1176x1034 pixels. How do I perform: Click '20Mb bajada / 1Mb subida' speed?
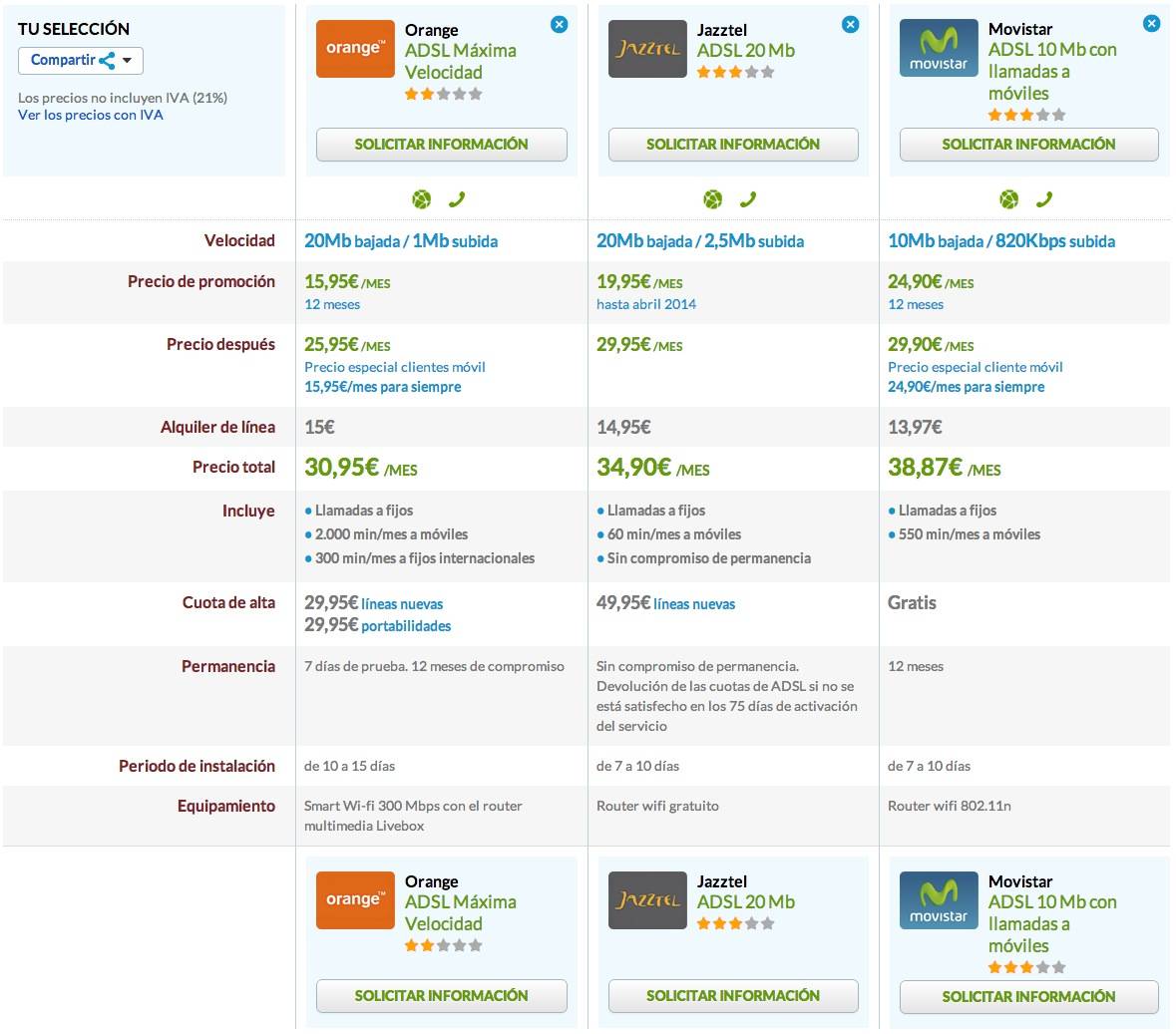click(x=401, y=241)
